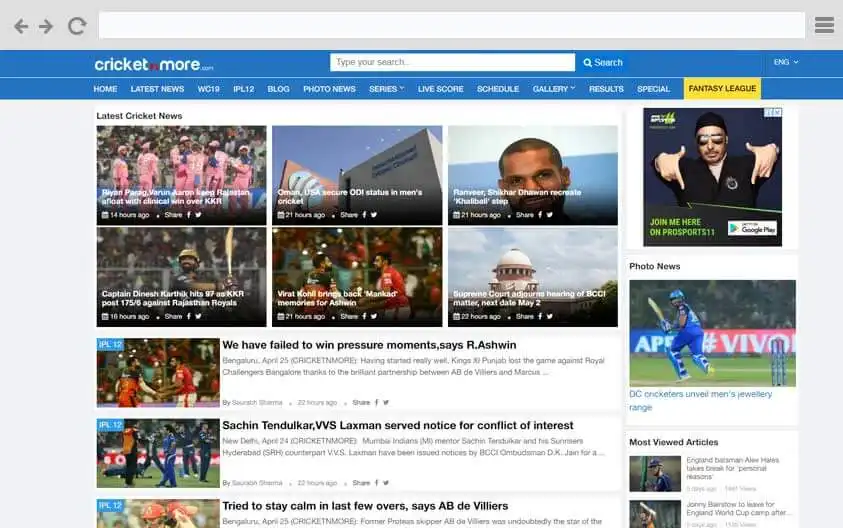The width and height of the screenshot is (843, 528).
Task: Open the DC cricketers photo news thumbnail
Action: point(712,333)
